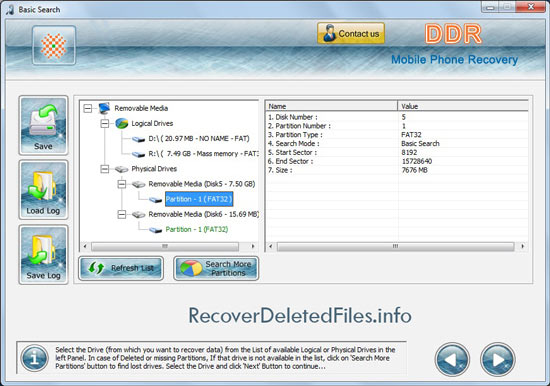Select drive R:\ 7.49 GB Mass memory

coord(203,154)
